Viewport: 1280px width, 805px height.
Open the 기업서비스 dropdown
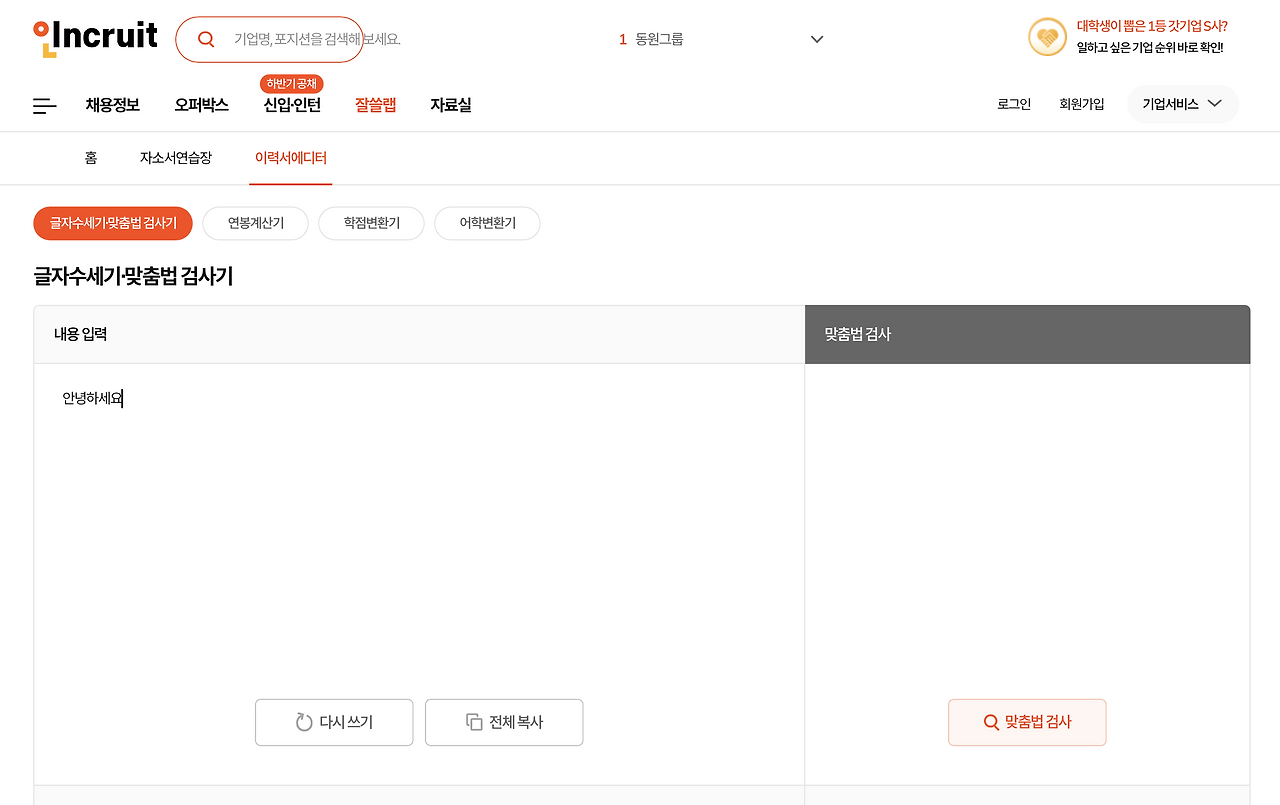[1183, 104]
